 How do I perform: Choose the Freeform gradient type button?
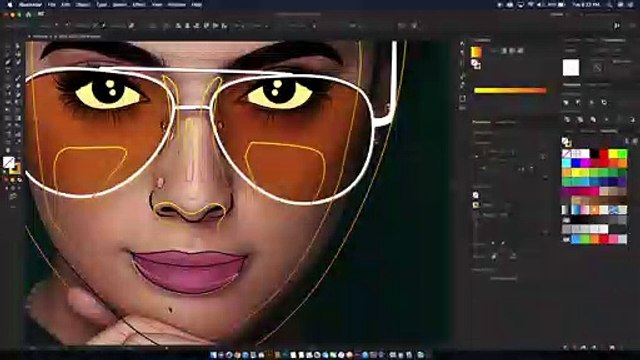[521, 51]
